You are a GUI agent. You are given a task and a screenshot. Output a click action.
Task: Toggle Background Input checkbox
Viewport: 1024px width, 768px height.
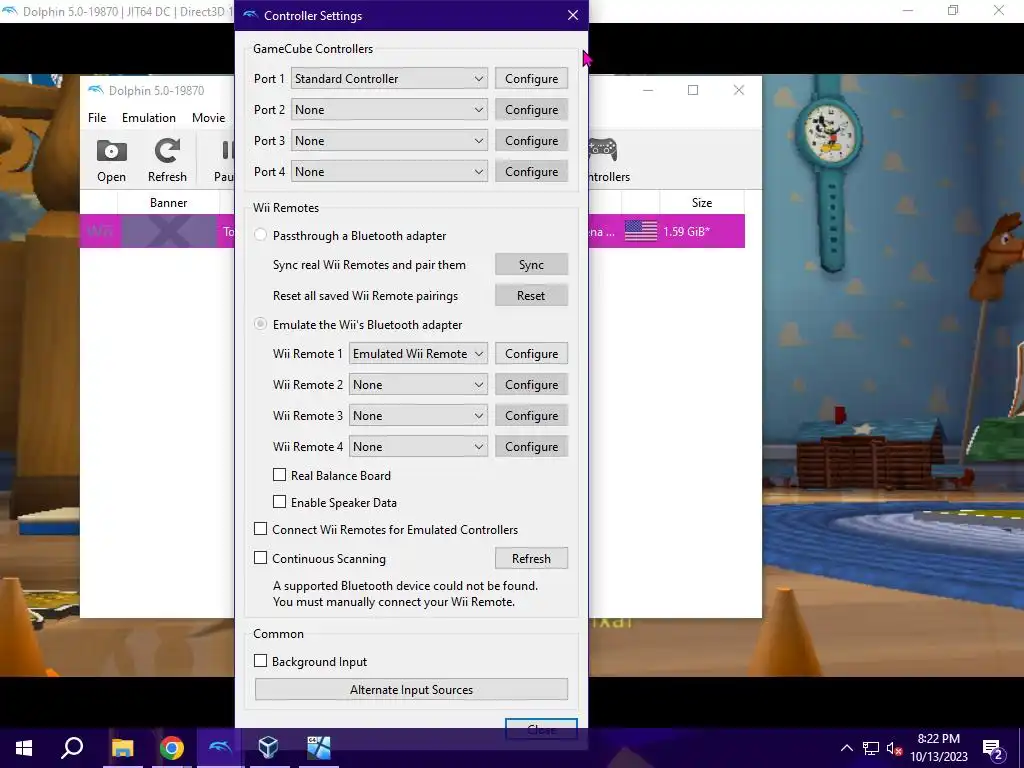coord(261,661)
